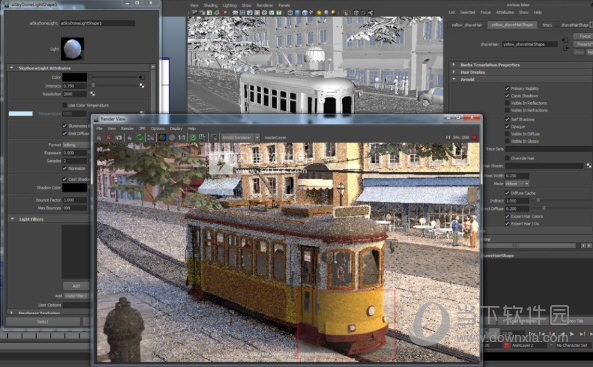Click the pause IPR icon in Render View
Image resolution: width=593 pixels, height=367 pixels.
click(x=448, y=137)
